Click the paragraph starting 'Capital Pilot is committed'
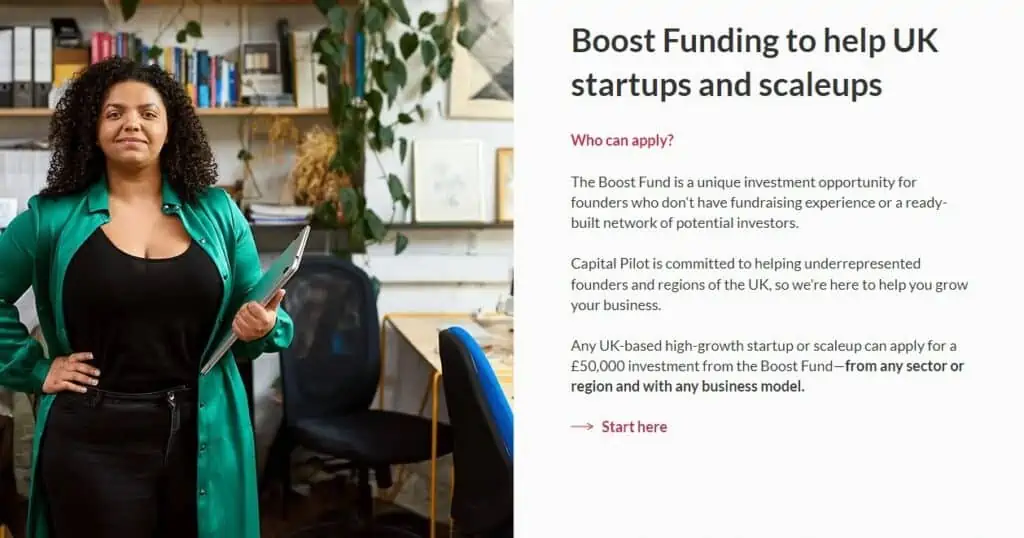The width and height of the screenshot is (1024, 538). (769, 284)
